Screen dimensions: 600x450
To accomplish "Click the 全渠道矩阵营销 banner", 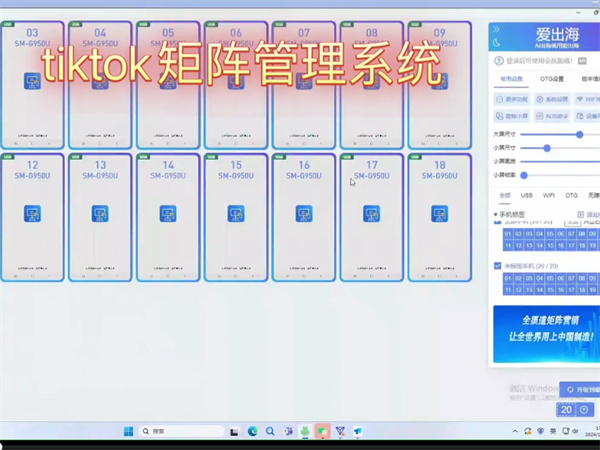I will click(x=546, y=334).
